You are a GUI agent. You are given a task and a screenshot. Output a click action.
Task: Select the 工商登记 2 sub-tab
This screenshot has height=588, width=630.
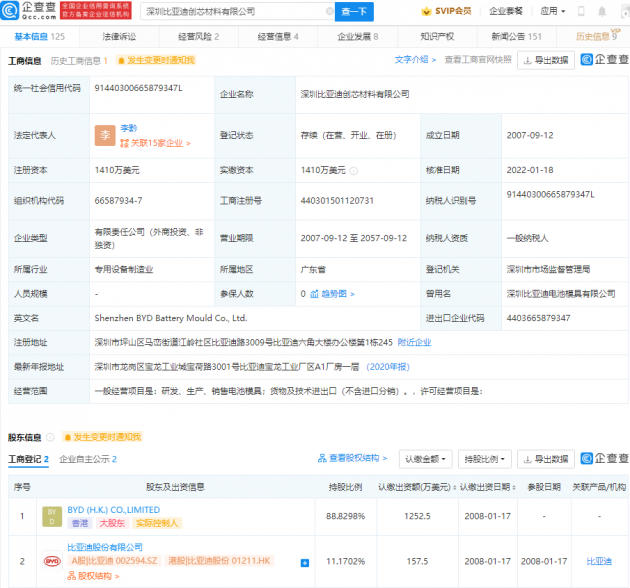(x=29, y=459)
